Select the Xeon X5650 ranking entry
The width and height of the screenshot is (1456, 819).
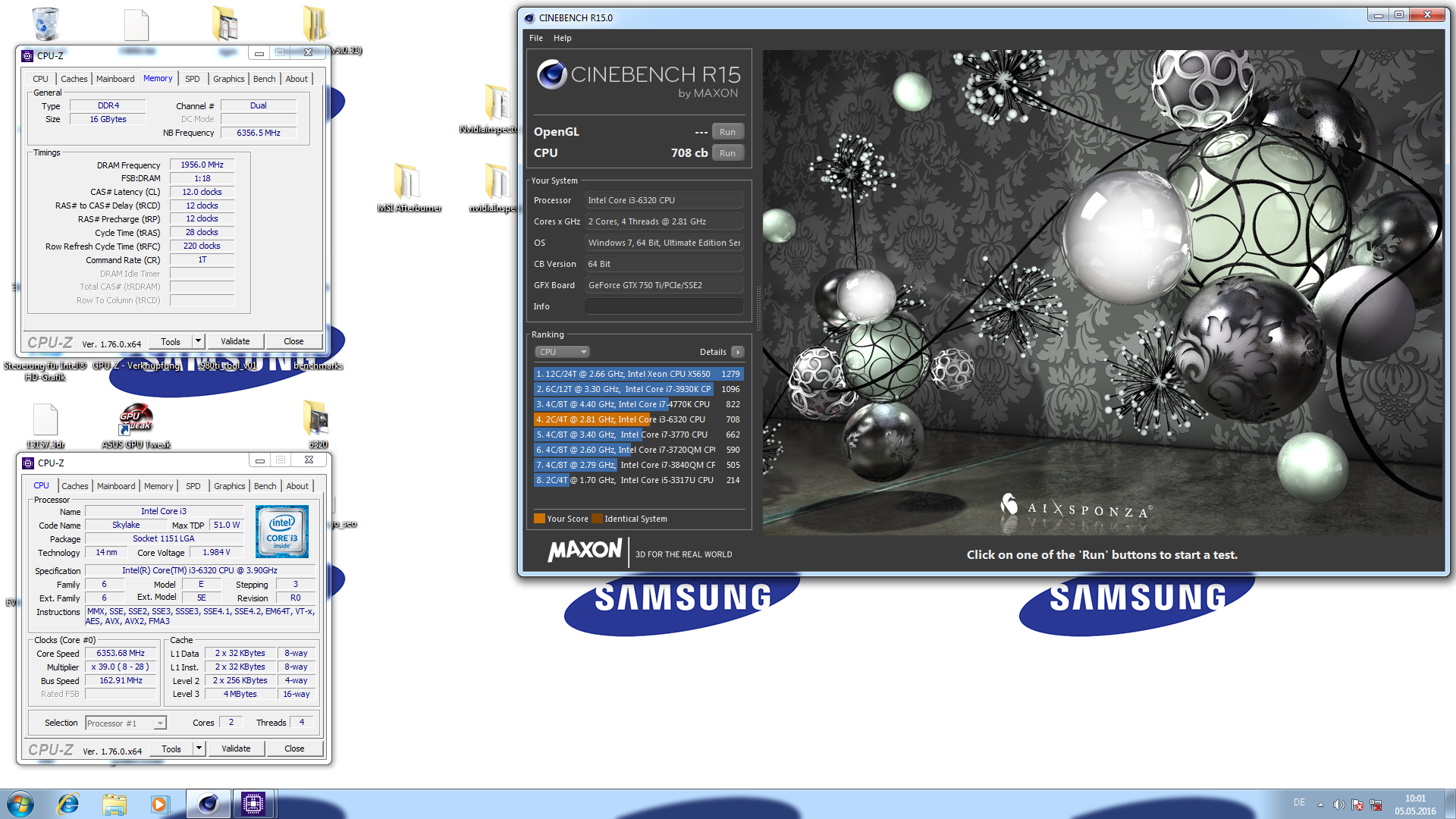(638, 374)
